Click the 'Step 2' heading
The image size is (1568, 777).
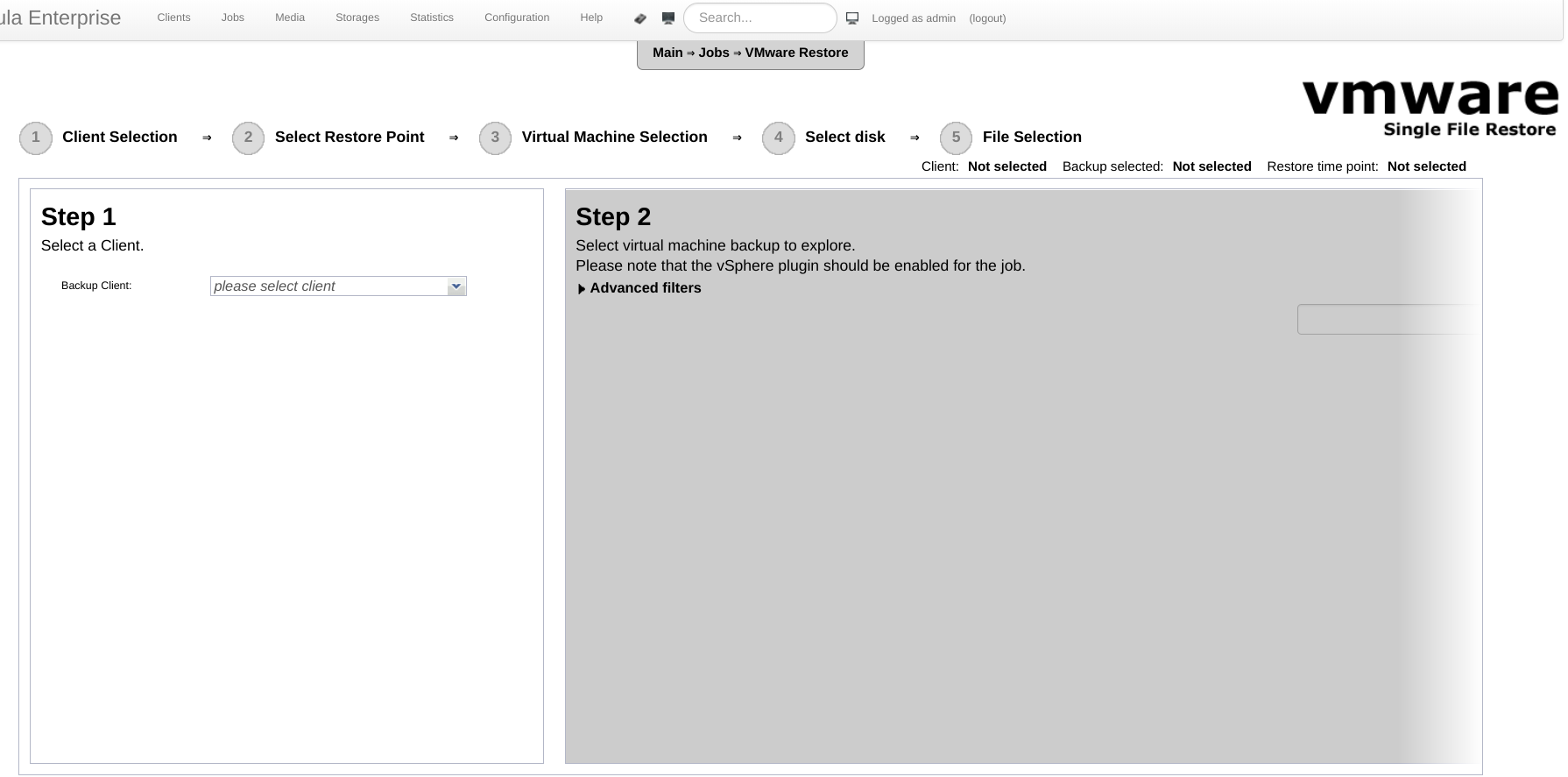(x=613, y=217)
